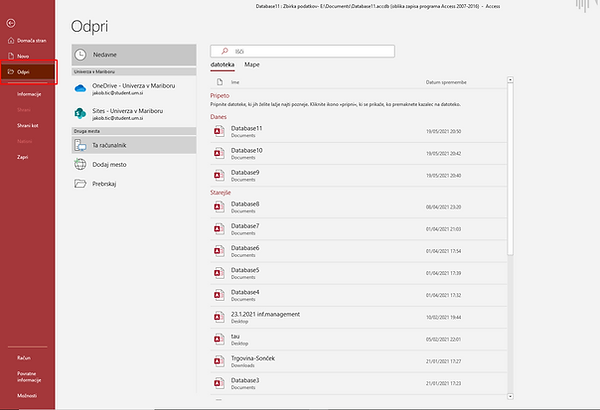Open Database5 from the list

pos(359,273)
